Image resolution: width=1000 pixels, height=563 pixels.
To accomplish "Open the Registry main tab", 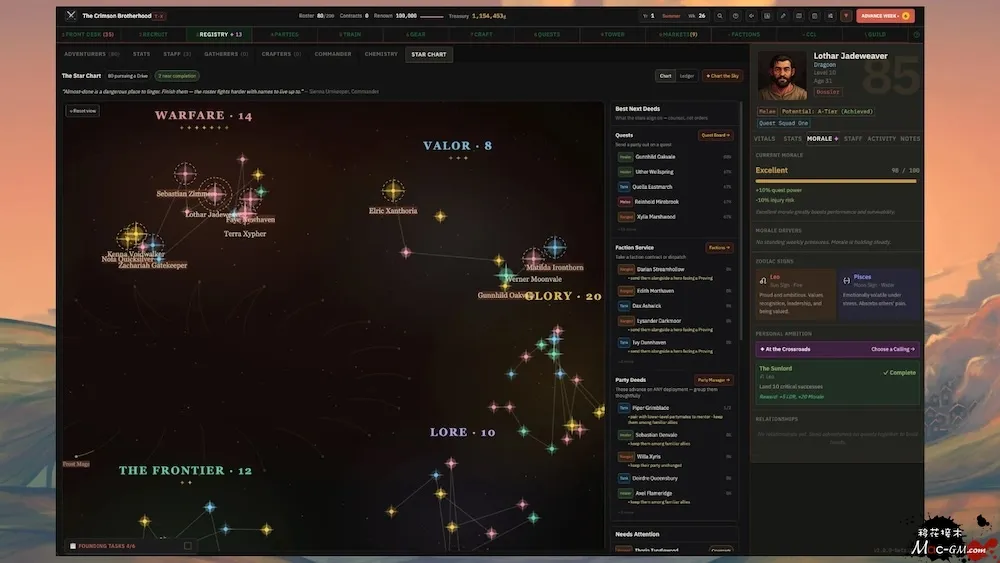I will pos(219,34).
